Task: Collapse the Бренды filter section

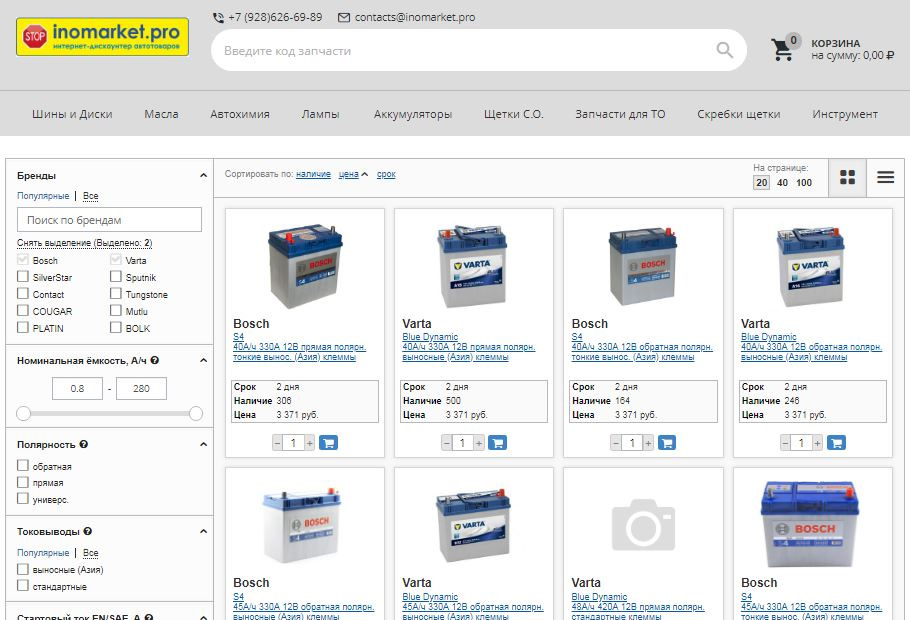Action: tap(203, 175)
